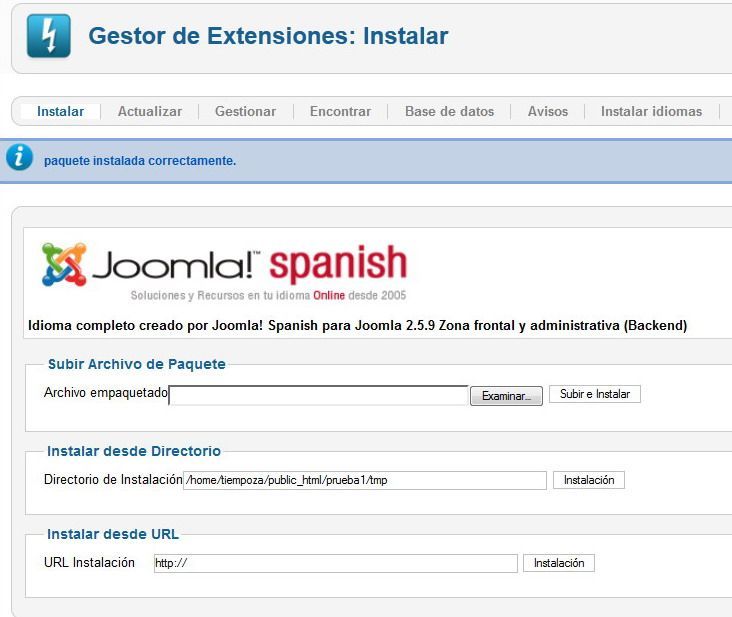
Task: Click the 'Archivo empaquetado' label
Action: (x=106, y=393)
